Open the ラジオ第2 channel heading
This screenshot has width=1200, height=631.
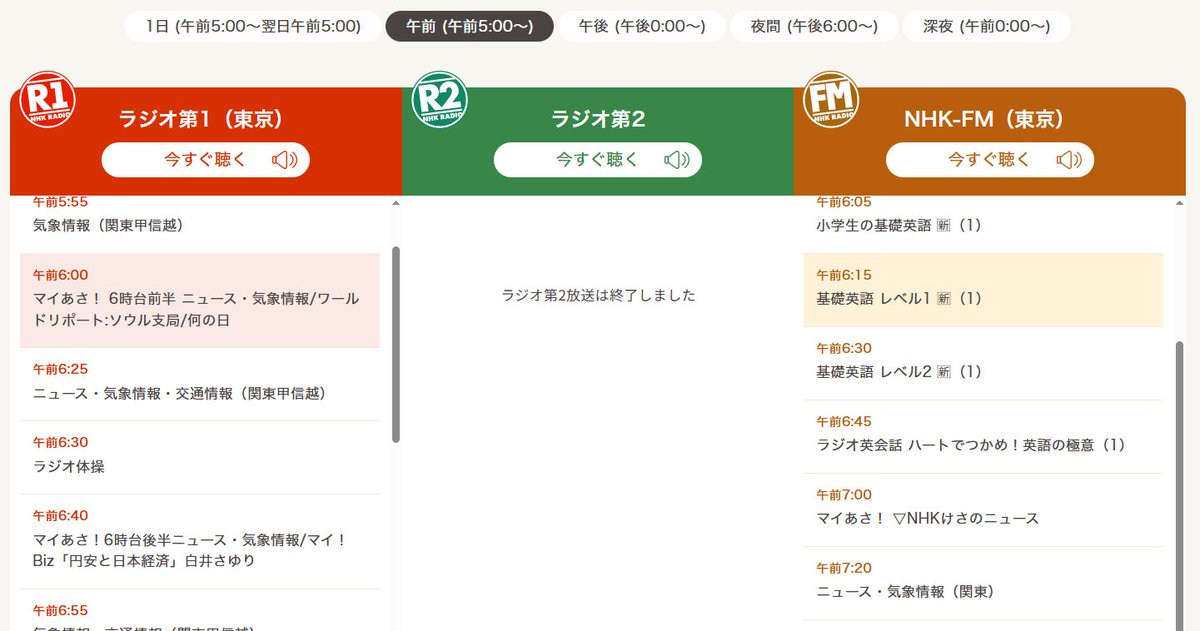click(x=598, y=119)
